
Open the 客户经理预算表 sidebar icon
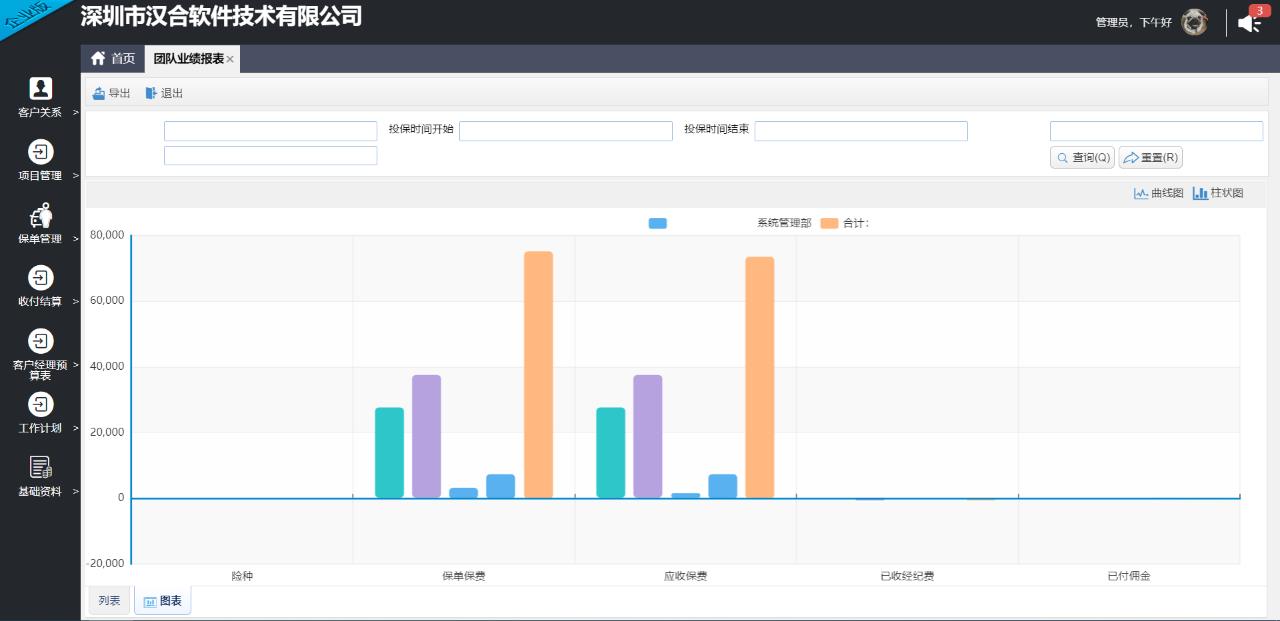40,341
